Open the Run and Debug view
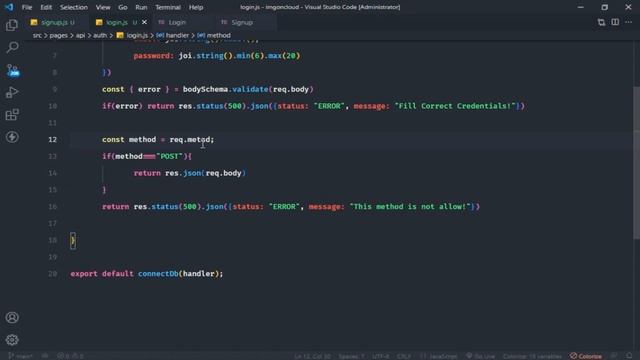 12,93
